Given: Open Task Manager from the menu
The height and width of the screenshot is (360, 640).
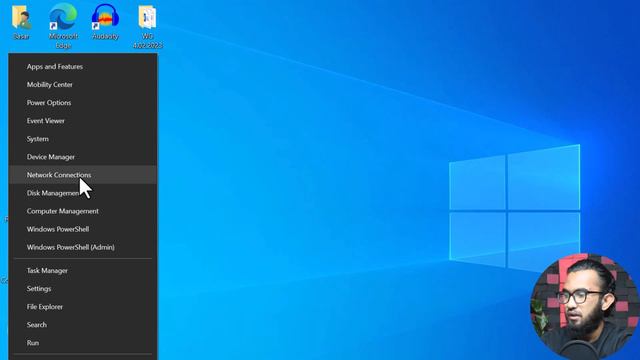Looking at the screenshot, I should pos(83,271).
